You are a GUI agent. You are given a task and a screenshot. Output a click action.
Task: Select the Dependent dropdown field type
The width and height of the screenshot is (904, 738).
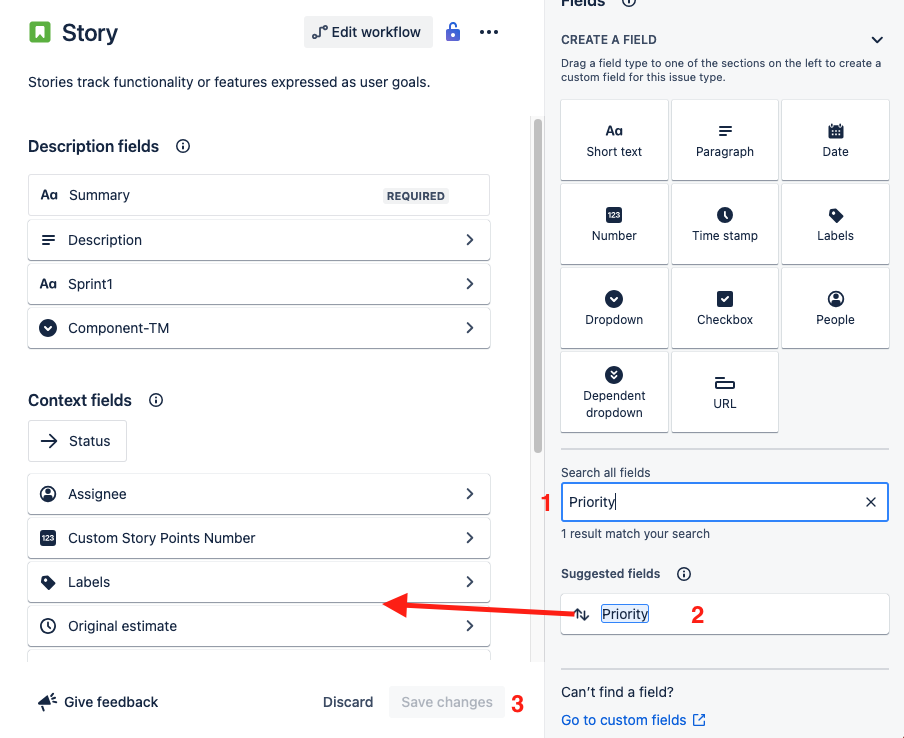click(614, 391)
